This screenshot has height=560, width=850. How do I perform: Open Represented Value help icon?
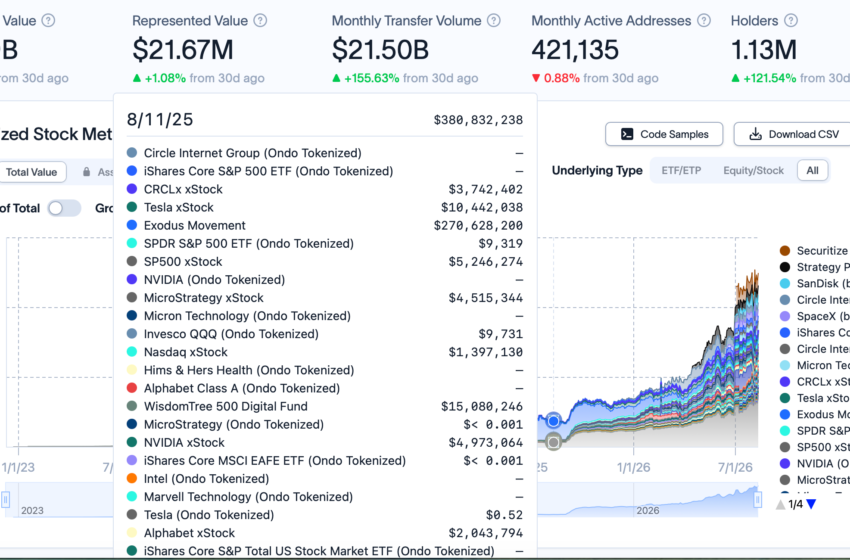click(x=261, y=21)
